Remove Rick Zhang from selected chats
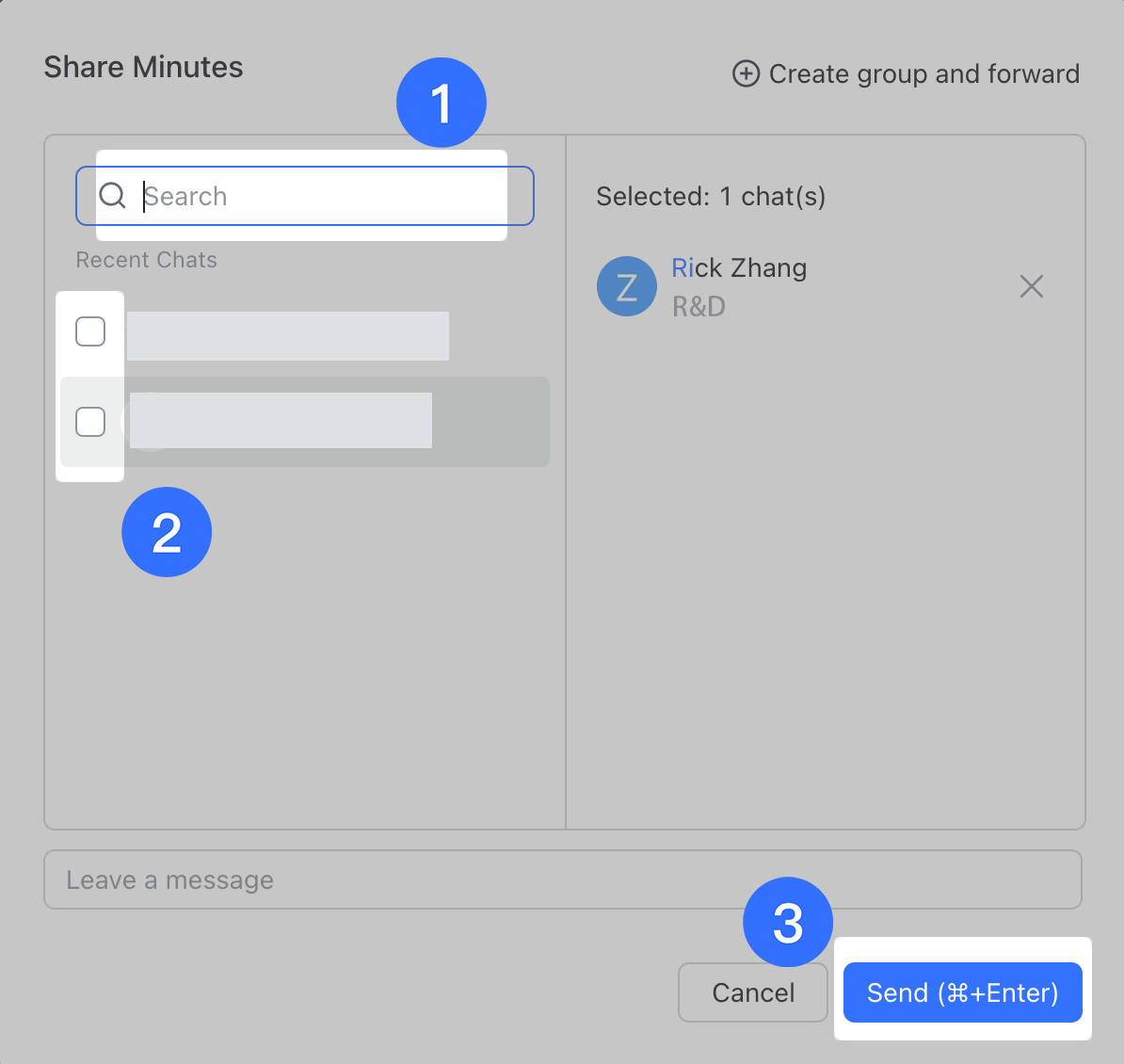The height and width of the screenshot is (1064, 1124). coord(1032,286)
